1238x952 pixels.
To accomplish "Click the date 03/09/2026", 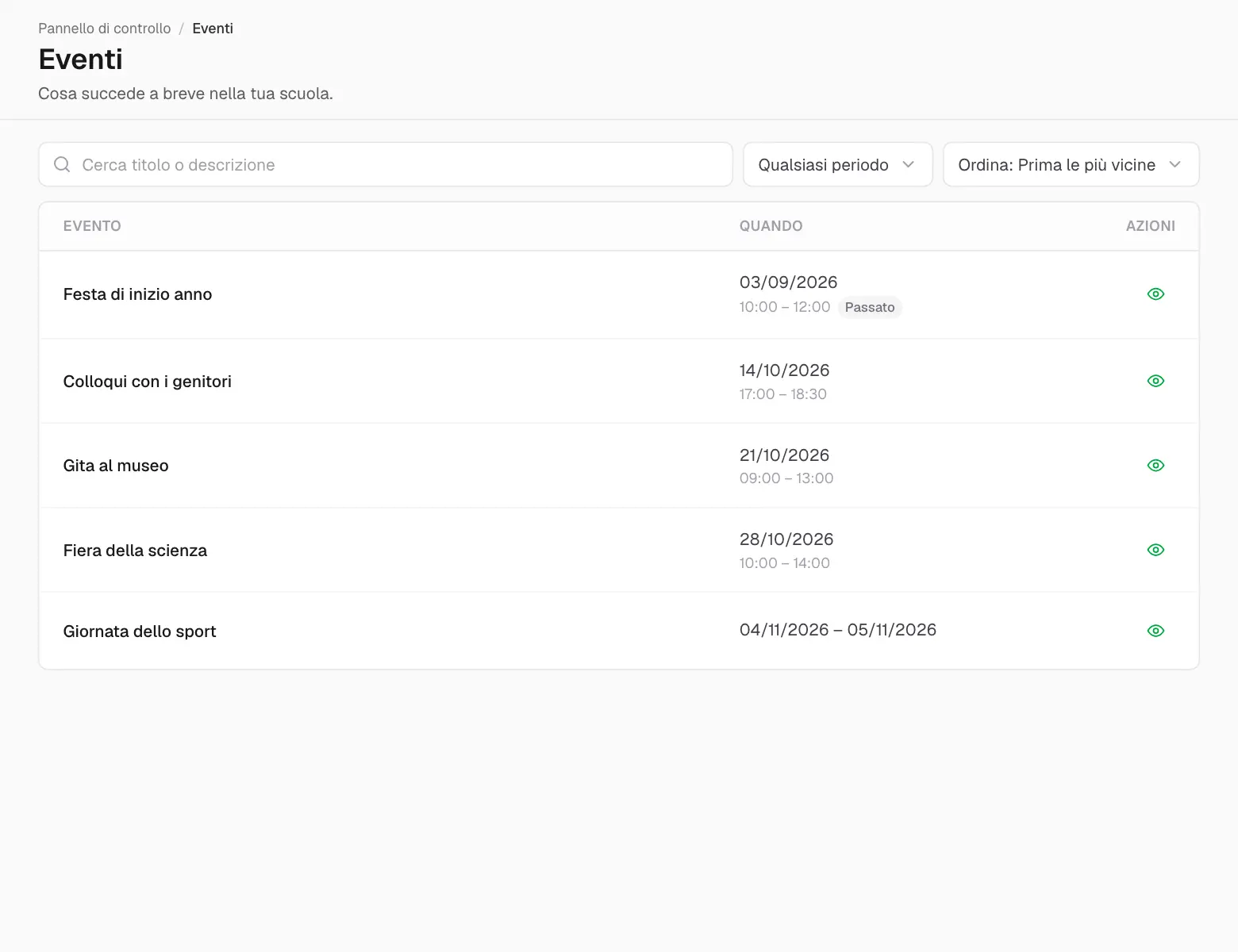I will point(788,282).
